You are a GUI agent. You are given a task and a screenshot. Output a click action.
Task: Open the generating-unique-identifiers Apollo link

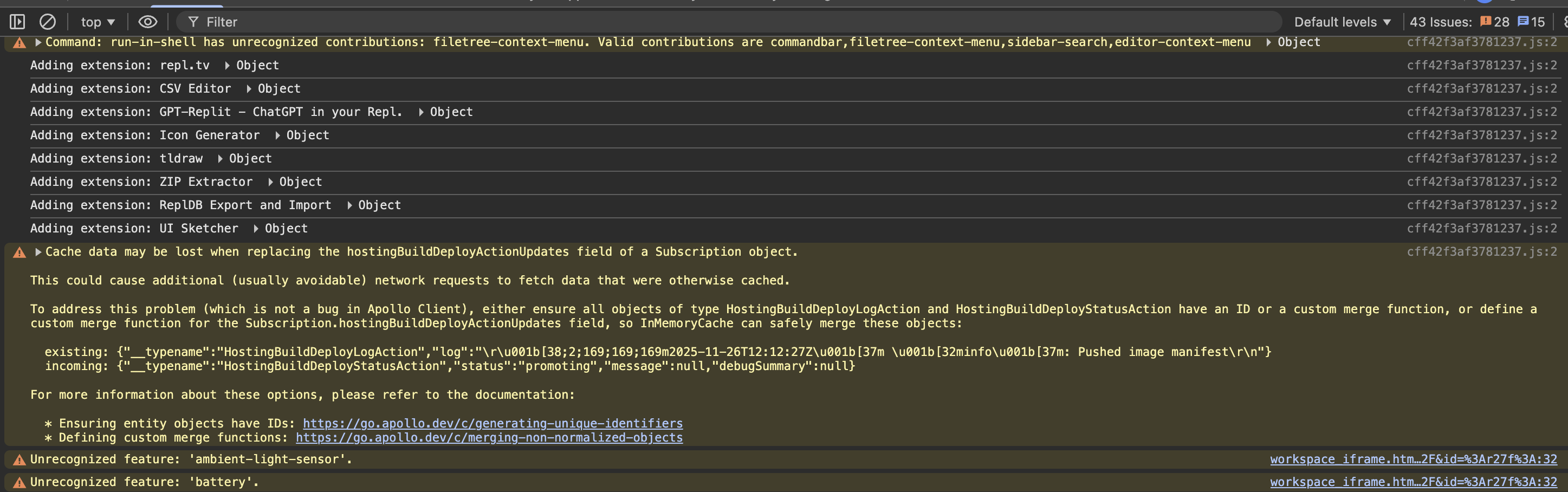(x=493, y=423)
